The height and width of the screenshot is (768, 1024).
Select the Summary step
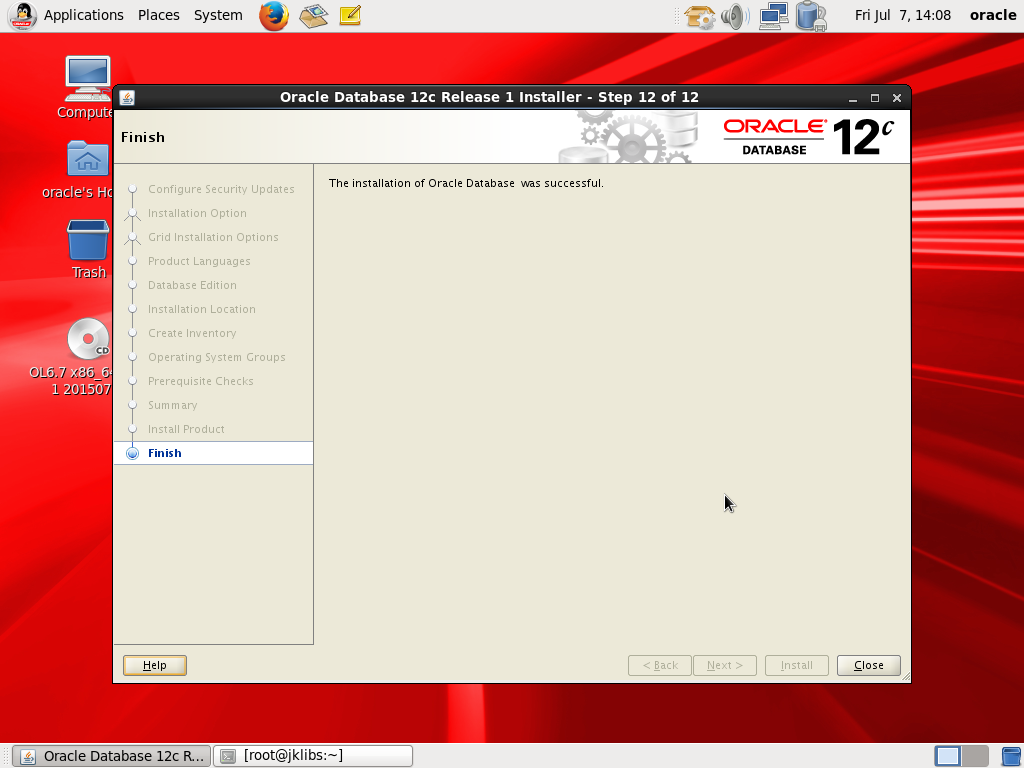point(172,405)
